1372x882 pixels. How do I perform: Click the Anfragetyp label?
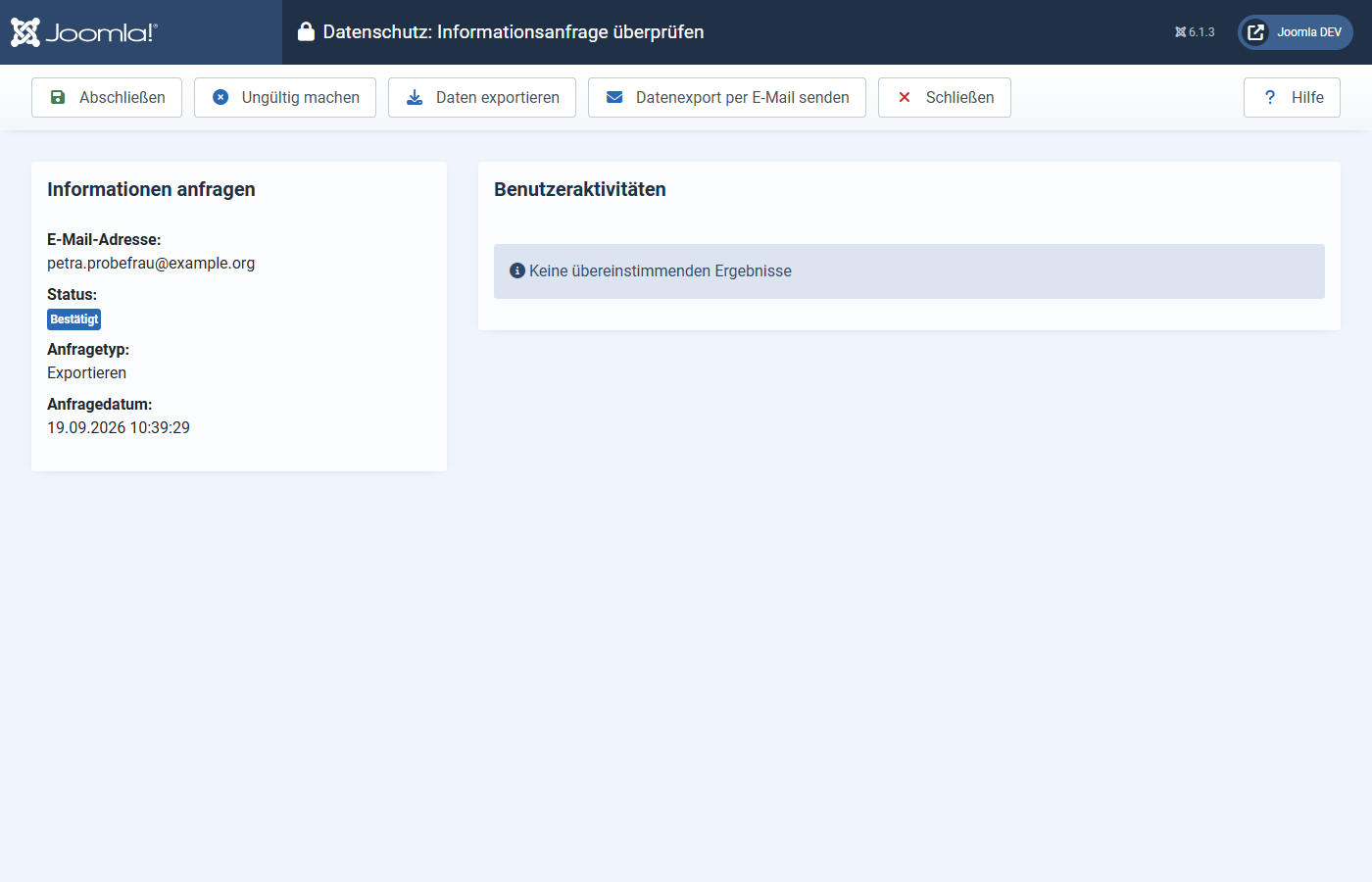pos(88,349)
